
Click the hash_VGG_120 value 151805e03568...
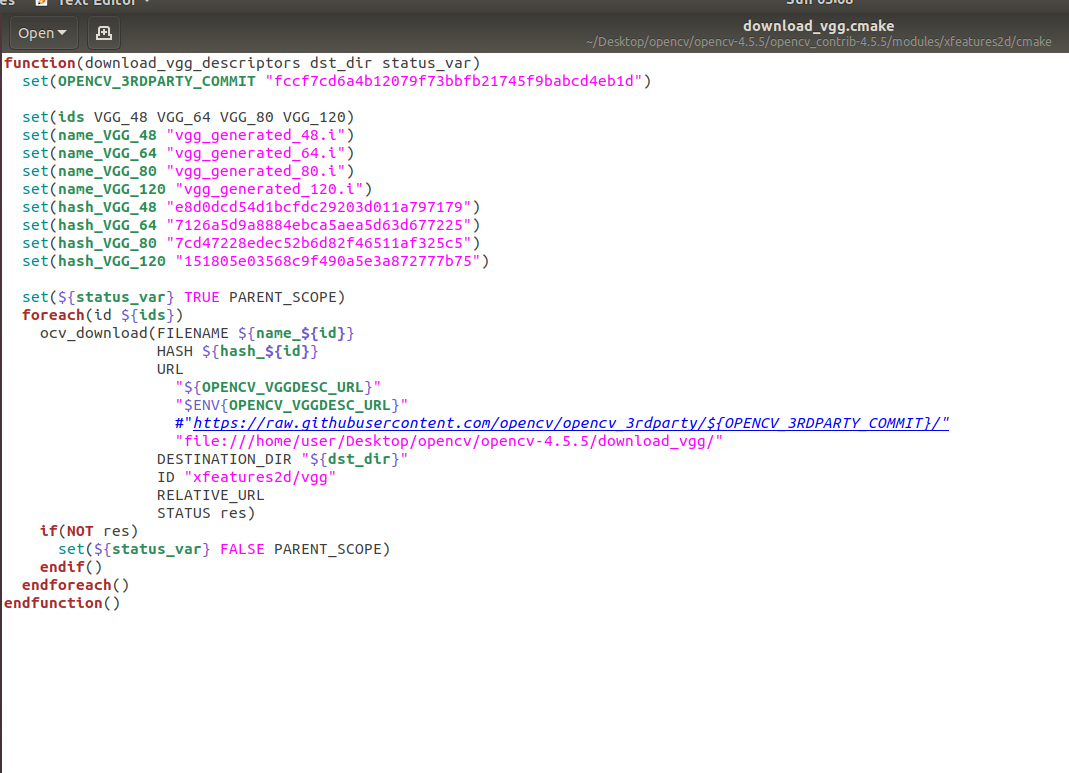(x=328, y=261)
